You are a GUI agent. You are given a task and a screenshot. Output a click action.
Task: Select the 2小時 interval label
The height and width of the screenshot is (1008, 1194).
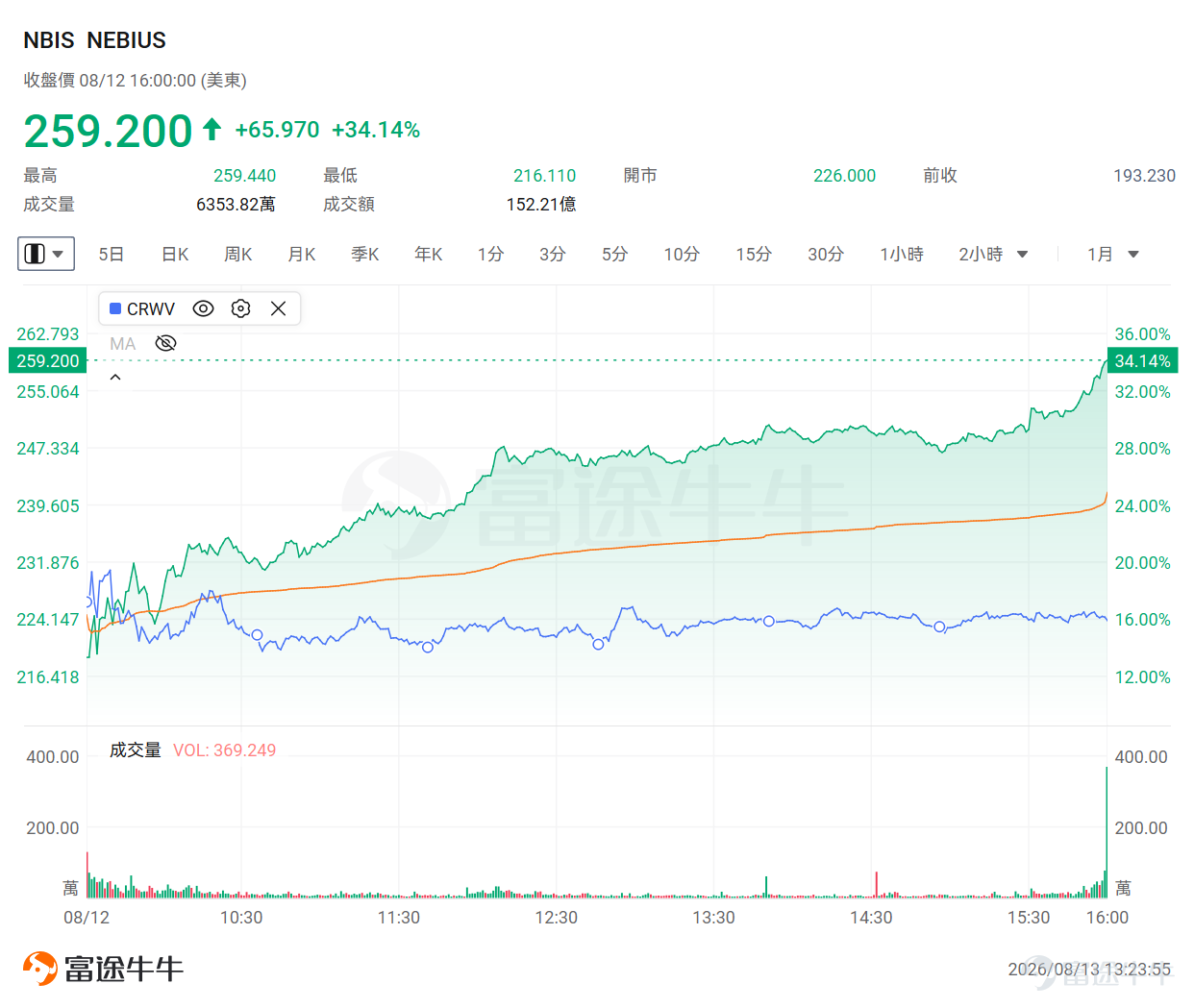[x=981, y=254]
